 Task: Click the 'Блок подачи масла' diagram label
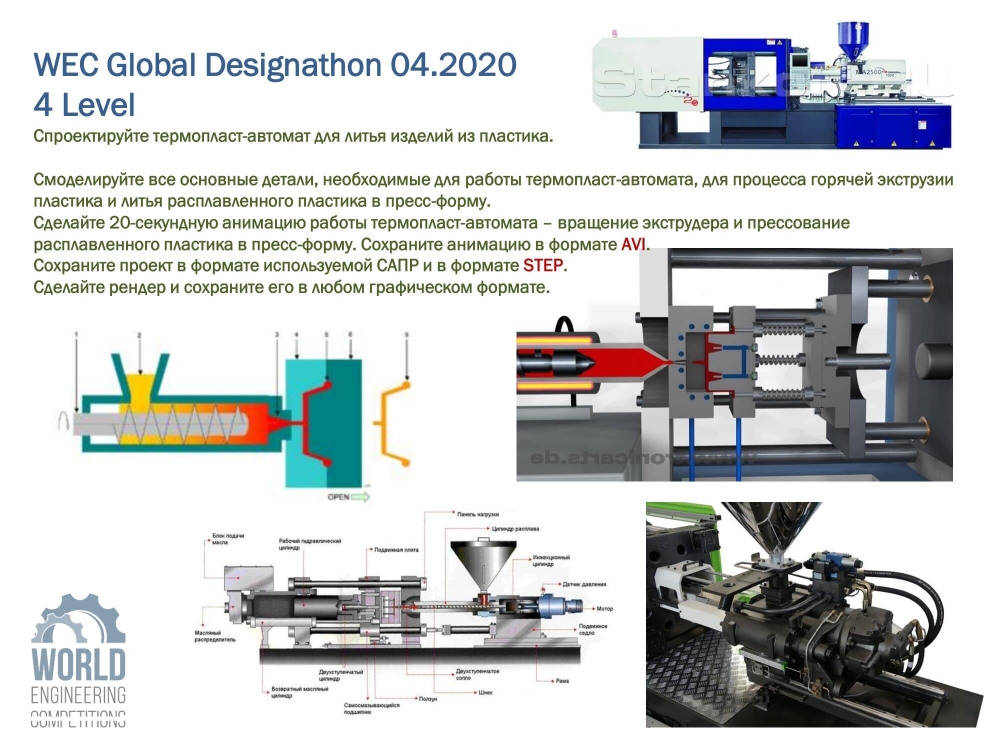[228, 540]
